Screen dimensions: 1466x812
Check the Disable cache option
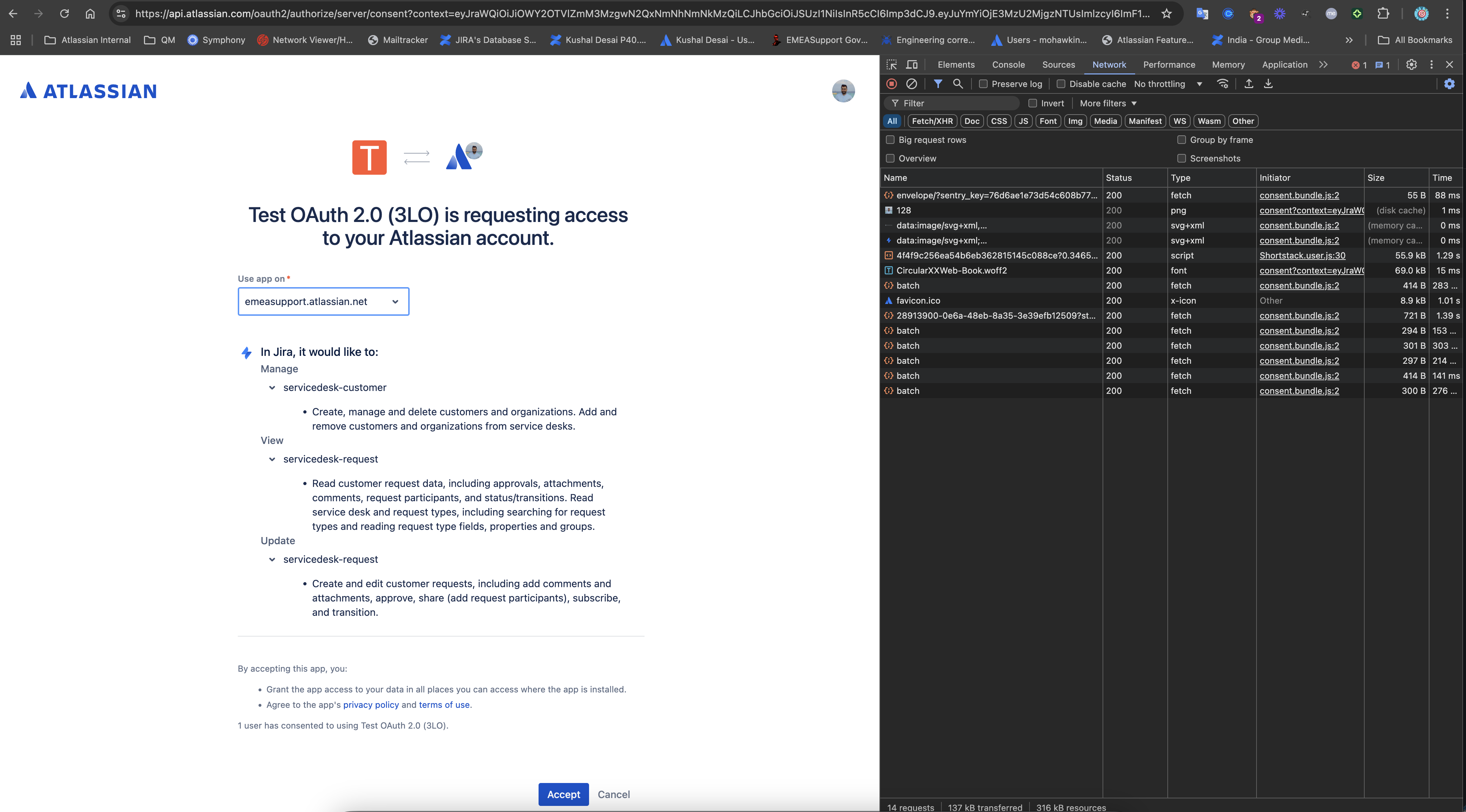click(x=1061, y=84)
